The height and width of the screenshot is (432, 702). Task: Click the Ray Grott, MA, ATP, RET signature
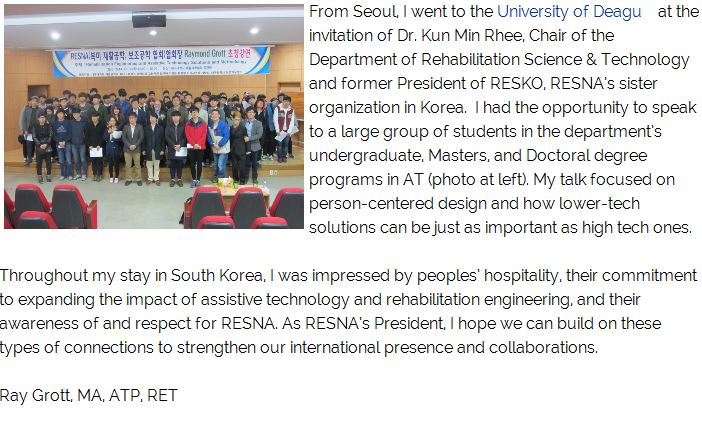(89, 395)
